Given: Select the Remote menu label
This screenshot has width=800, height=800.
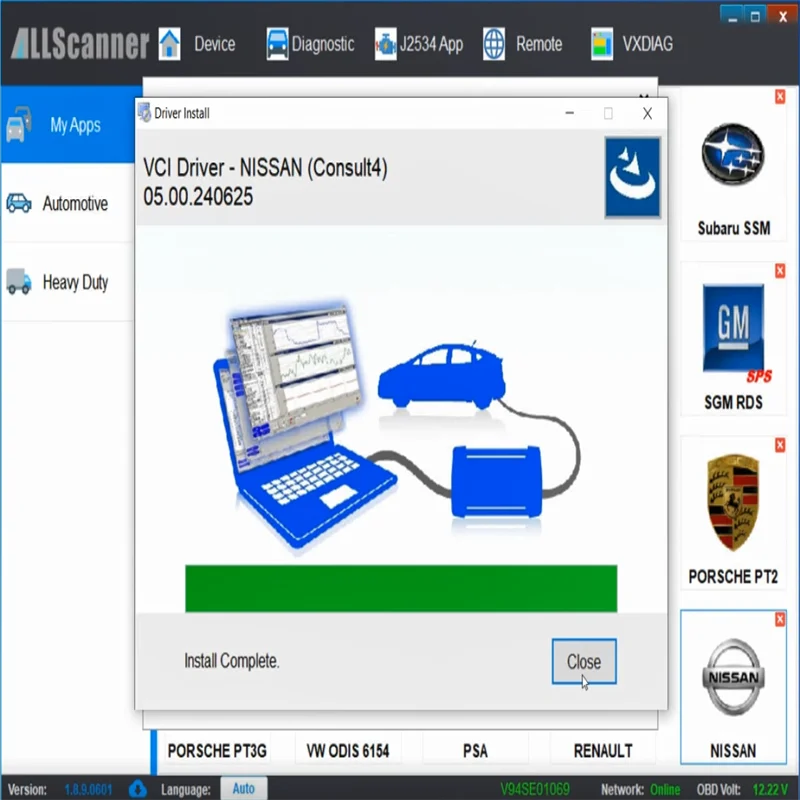Looking at the screenshot, I should tap(539, 44).
